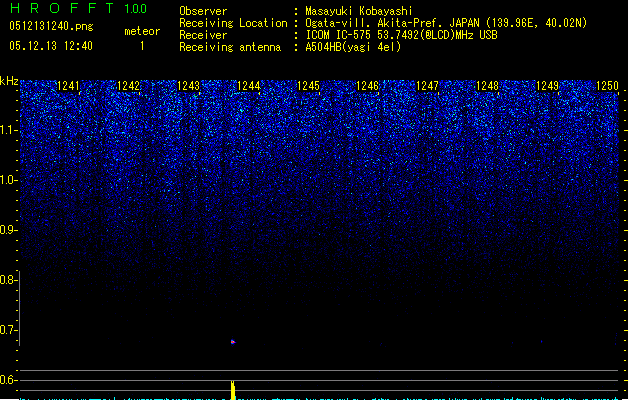The height and width of the screenshot is (400, 629).
Task: Click the 1250 time marker
Action: point(607,86)
